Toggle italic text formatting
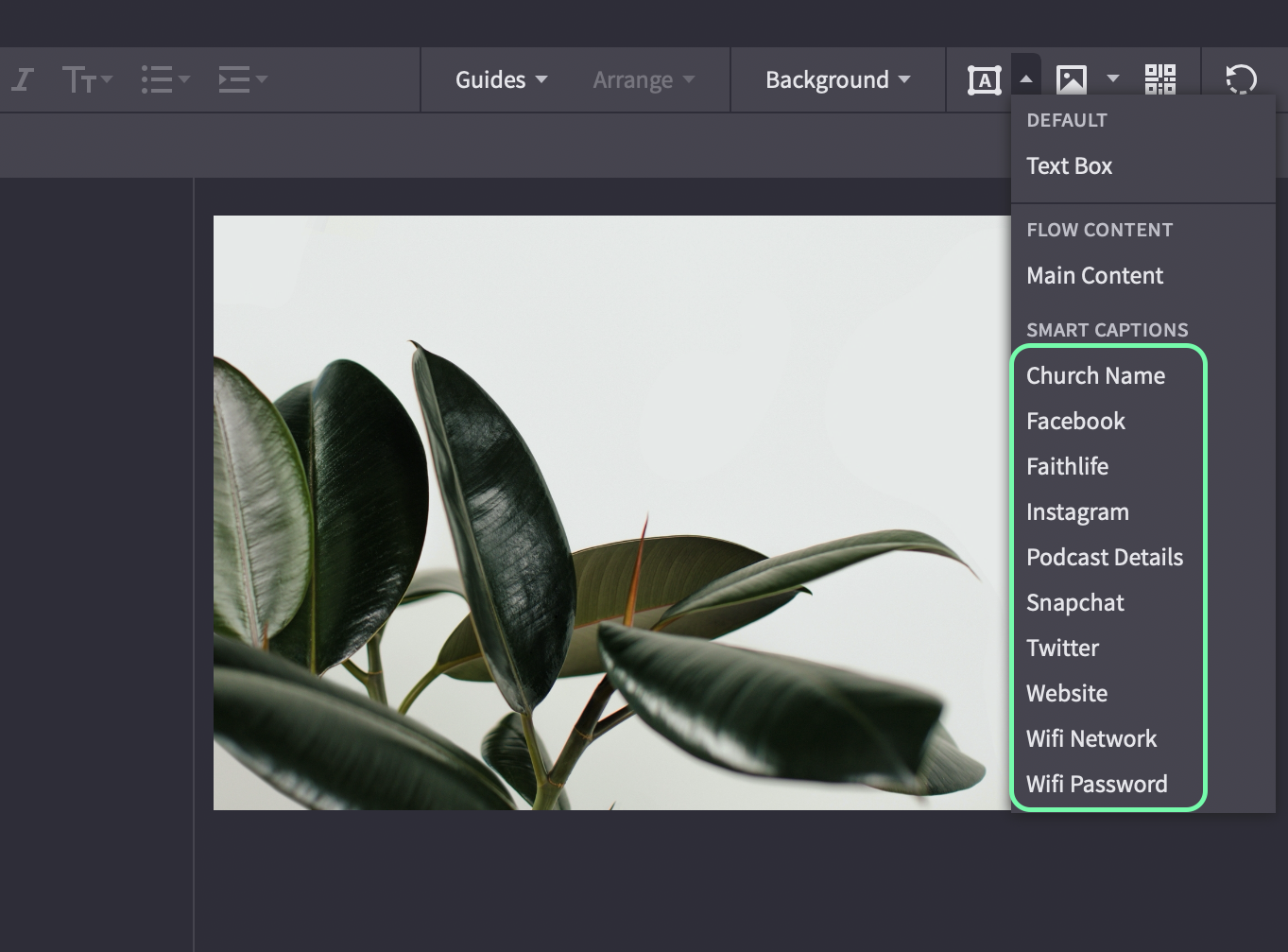 (x=23, y=79)
